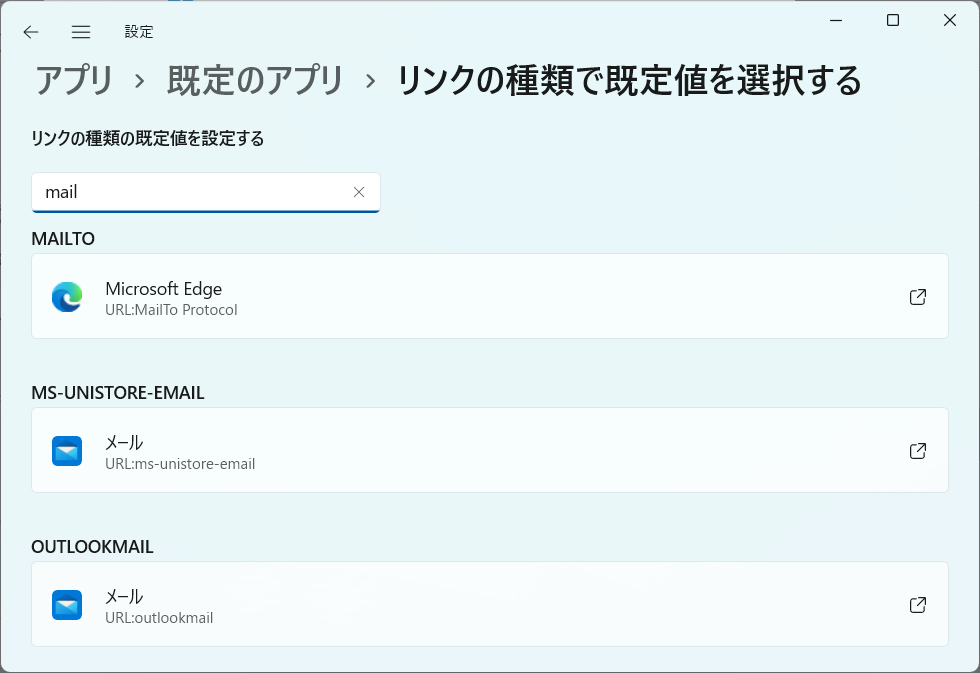This screenshot has height=673, width=980.
Task: Open the メール card for ms-unistore-email
Action: [x=490, y=450]
